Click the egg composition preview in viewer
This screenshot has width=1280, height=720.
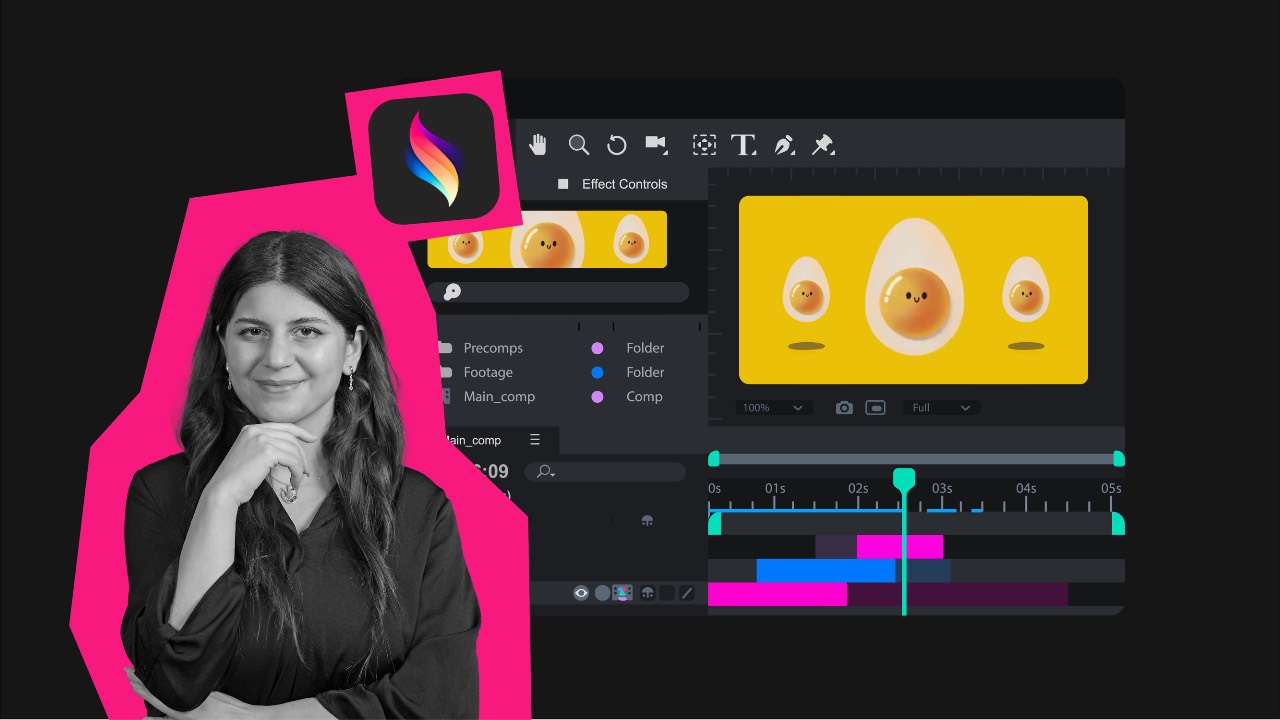(x=913, y=290)
